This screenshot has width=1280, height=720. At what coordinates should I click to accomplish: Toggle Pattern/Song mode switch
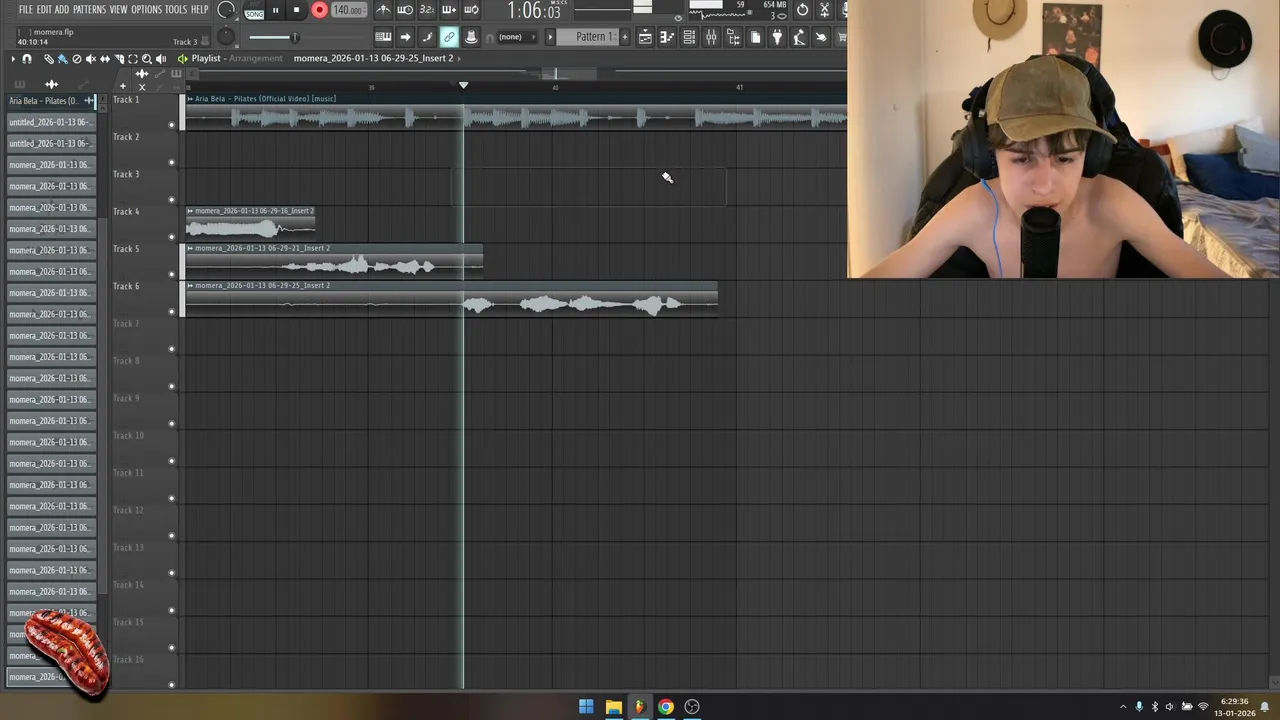[x=255, y=11]
